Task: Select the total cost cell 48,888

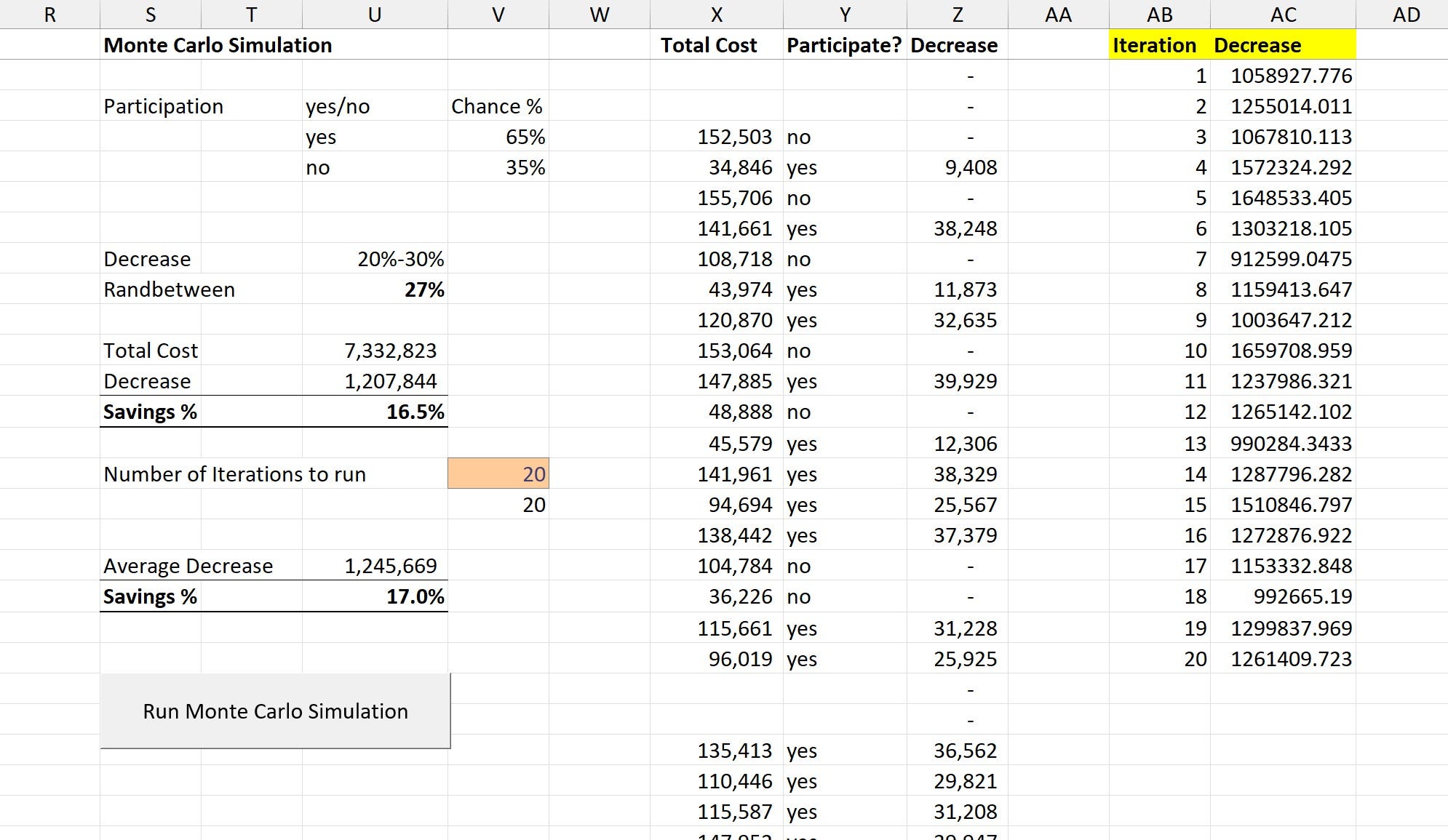Action: pos(717,412)
